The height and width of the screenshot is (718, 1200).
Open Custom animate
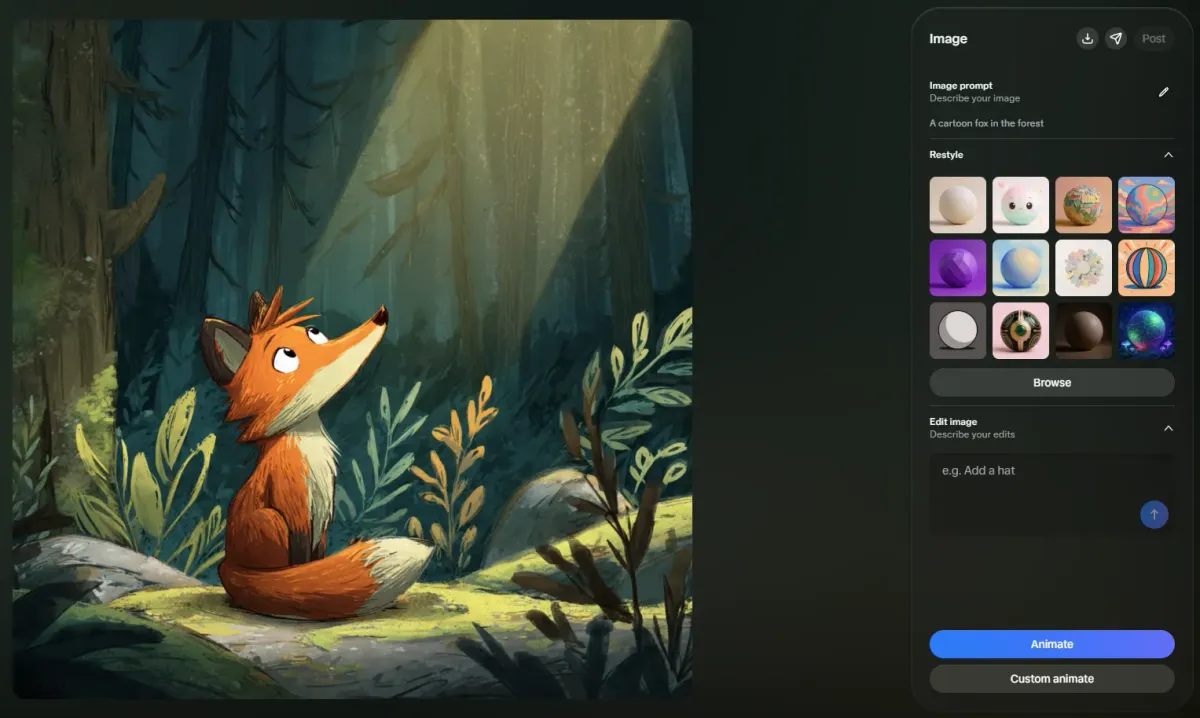click(1051, 679)
